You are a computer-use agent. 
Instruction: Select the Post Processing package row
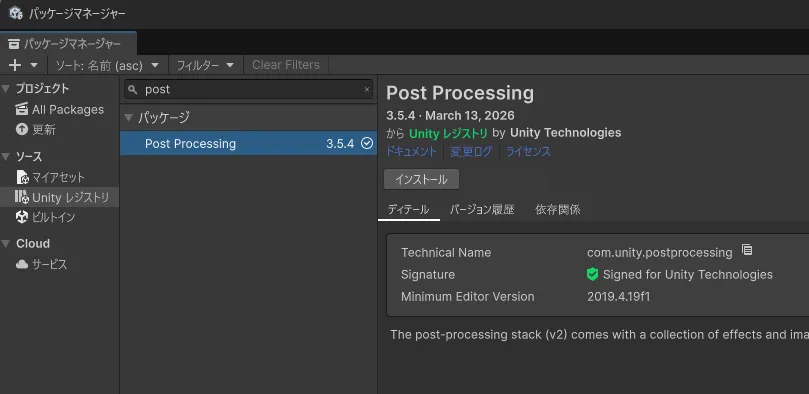tap(248, 143)
